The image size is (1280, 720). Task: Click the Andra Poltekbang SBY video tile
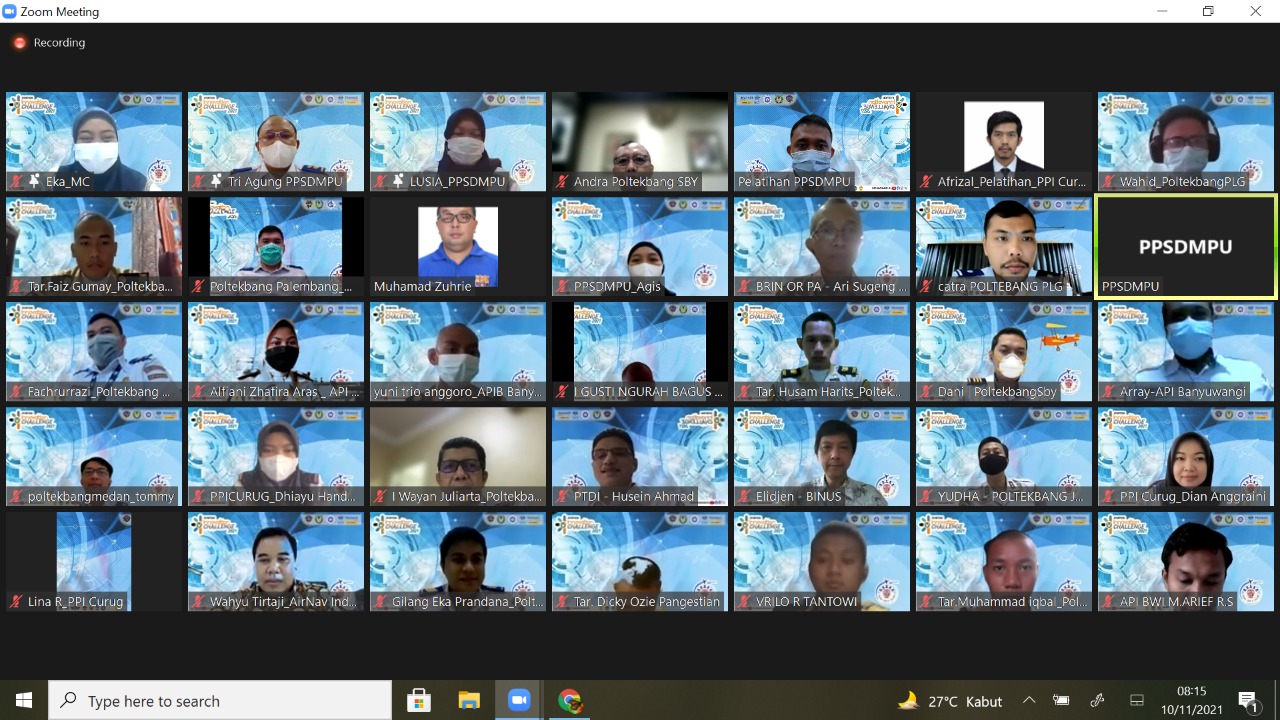click(640, 140)
